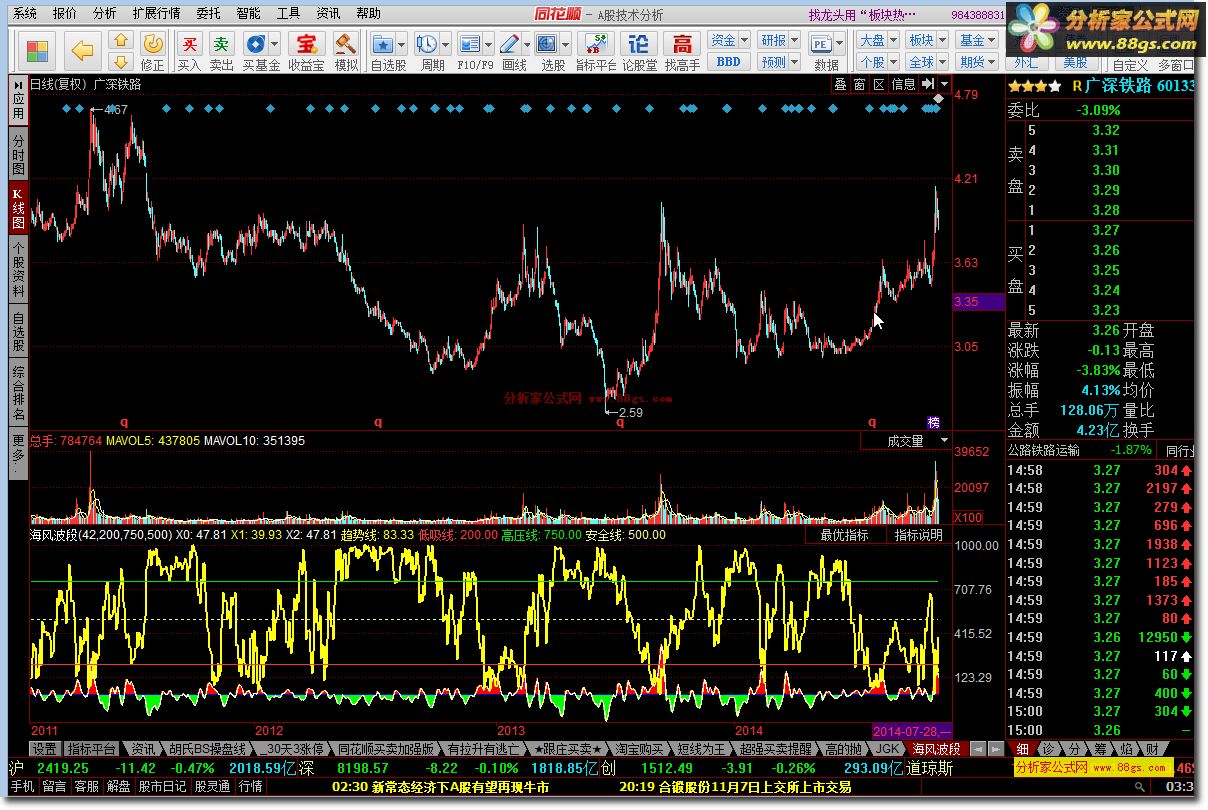
Task: Switch to the 分时图 sidebar tab
Action: pos(18,154)
